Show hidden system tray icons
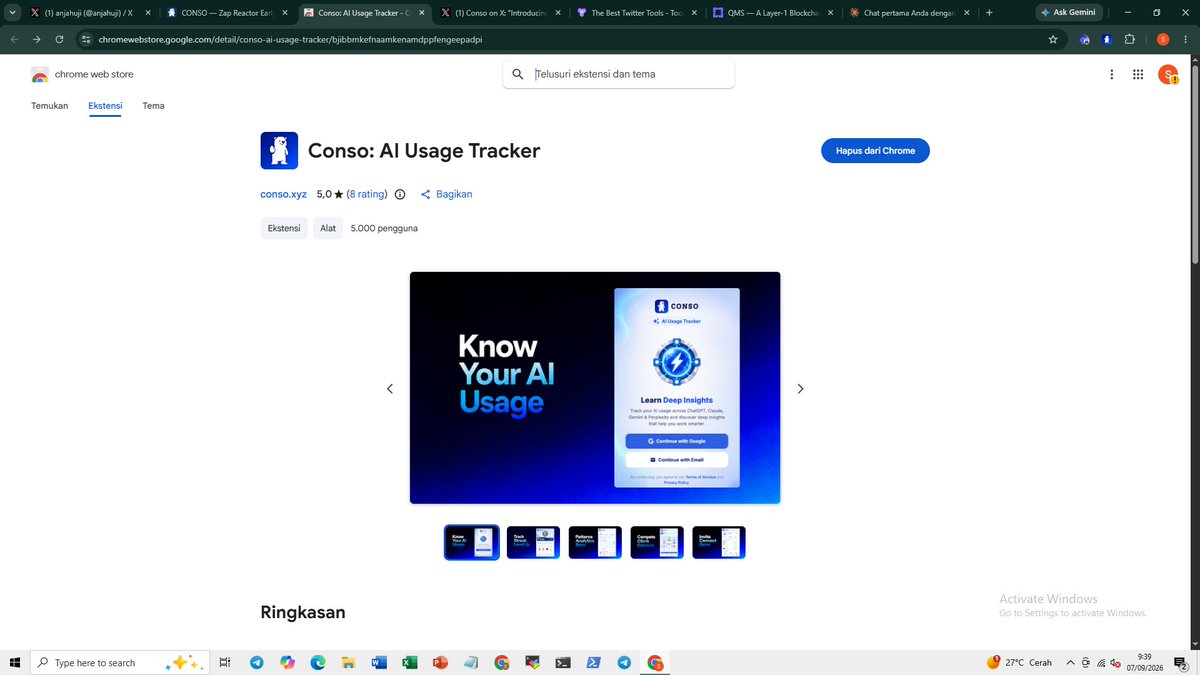Screen dimensions: 1200x675 pyautogui.click(x=1071, y=662)
